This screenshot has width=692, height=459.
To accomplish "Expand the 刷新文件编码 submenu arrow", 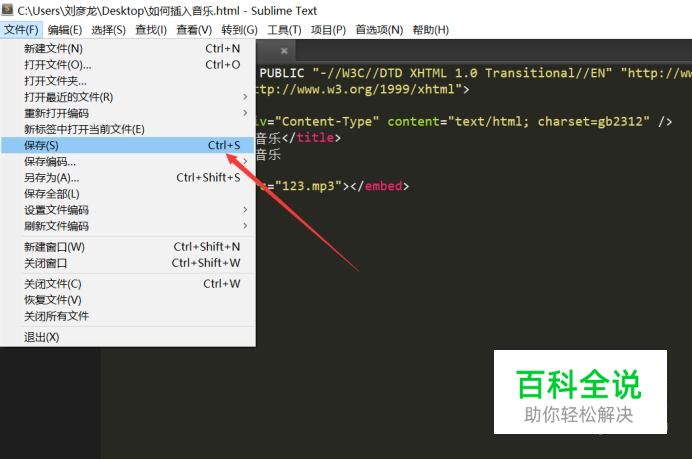I will pyautogui.click(x=245, y=226).
